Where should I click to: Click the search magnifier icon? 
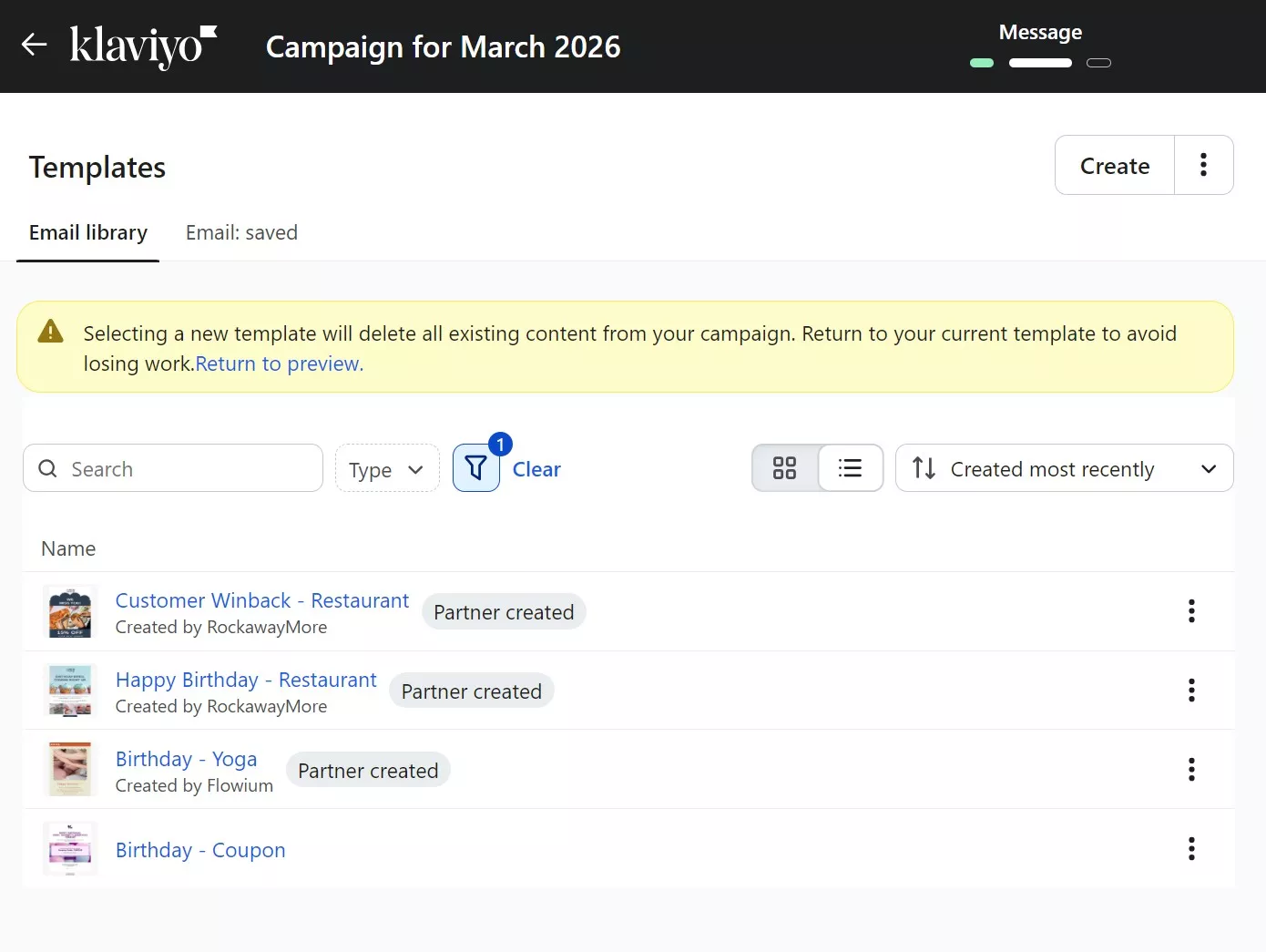[x=47, y=468]
